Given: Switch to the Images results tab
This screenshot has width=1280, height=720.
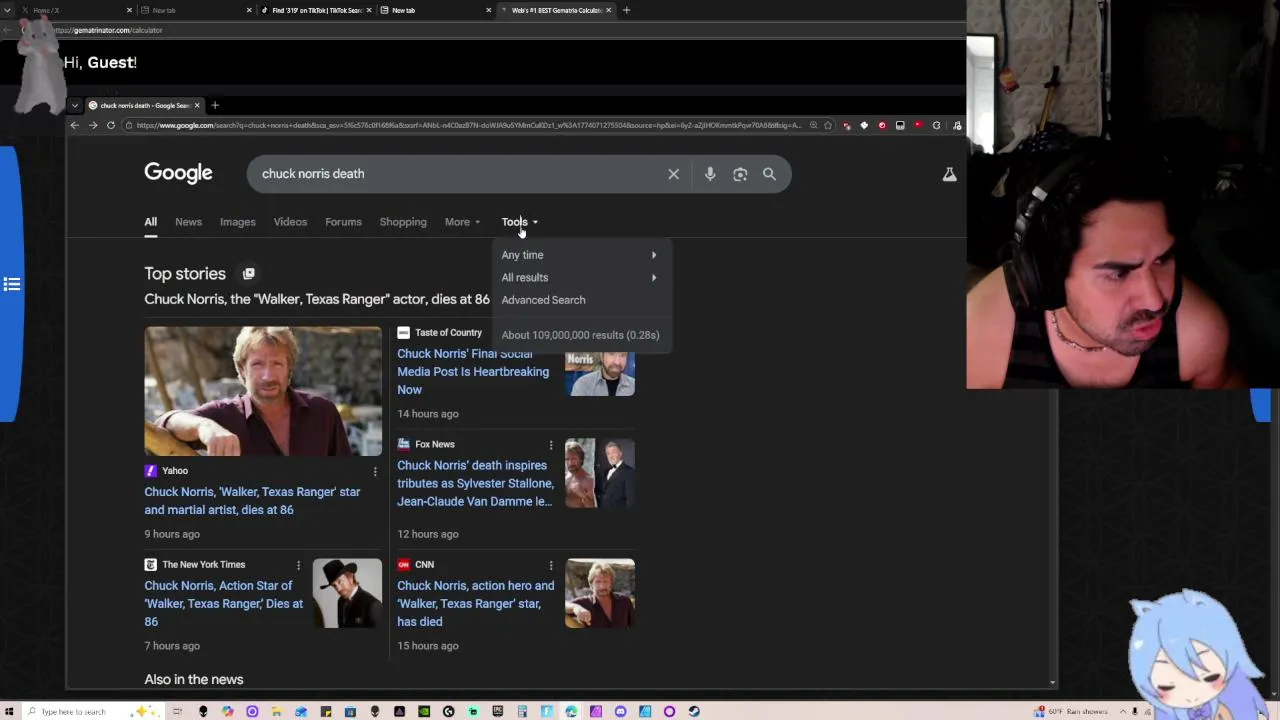Looking at the screenshot, I should [x=238, y=222].
